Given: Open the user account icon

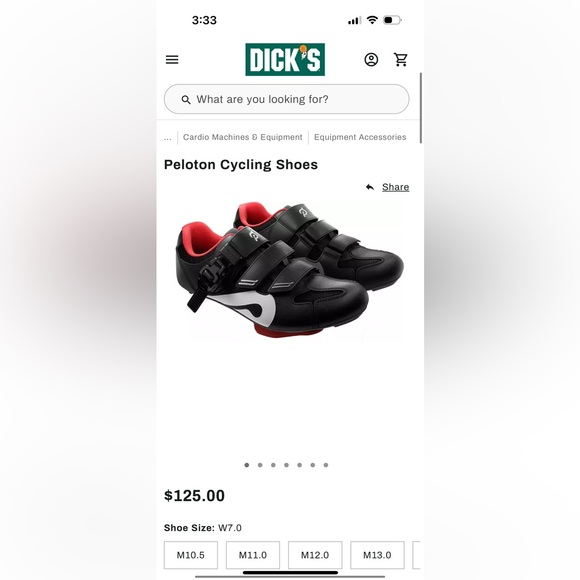Looking at the screenshot, I should [371, 60].
